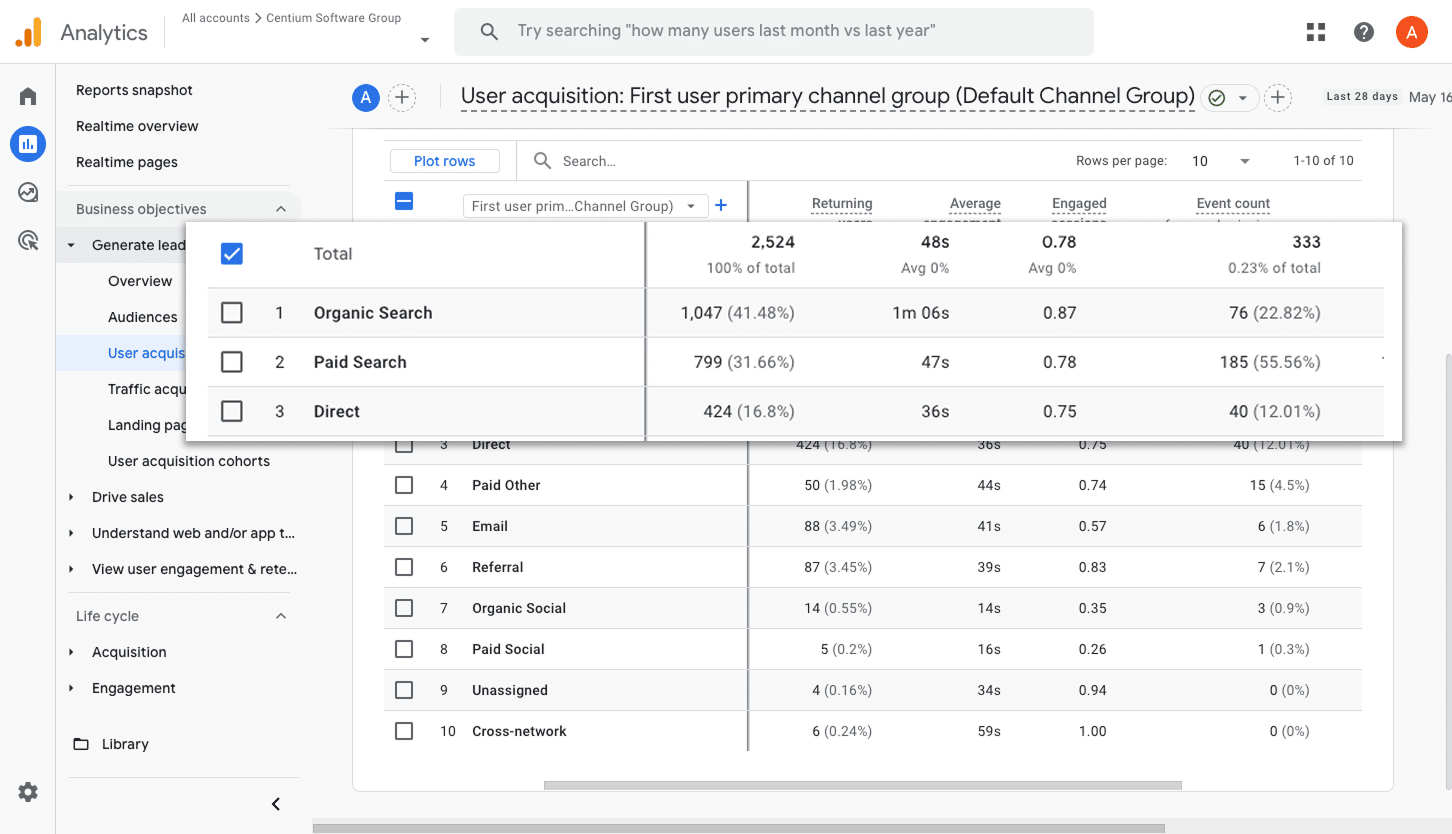The width and height of the screenshot is (1452, 834).
Task: Check the Organic Social row checkbox
Action: pos(404,608)
